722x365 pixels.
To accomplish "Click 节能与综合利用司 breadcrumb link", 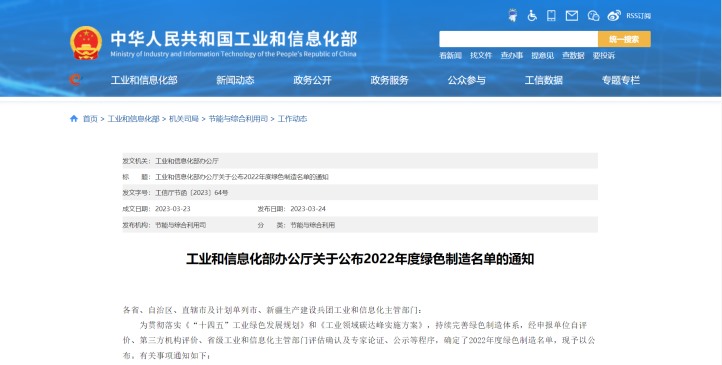I will [238, 119].
